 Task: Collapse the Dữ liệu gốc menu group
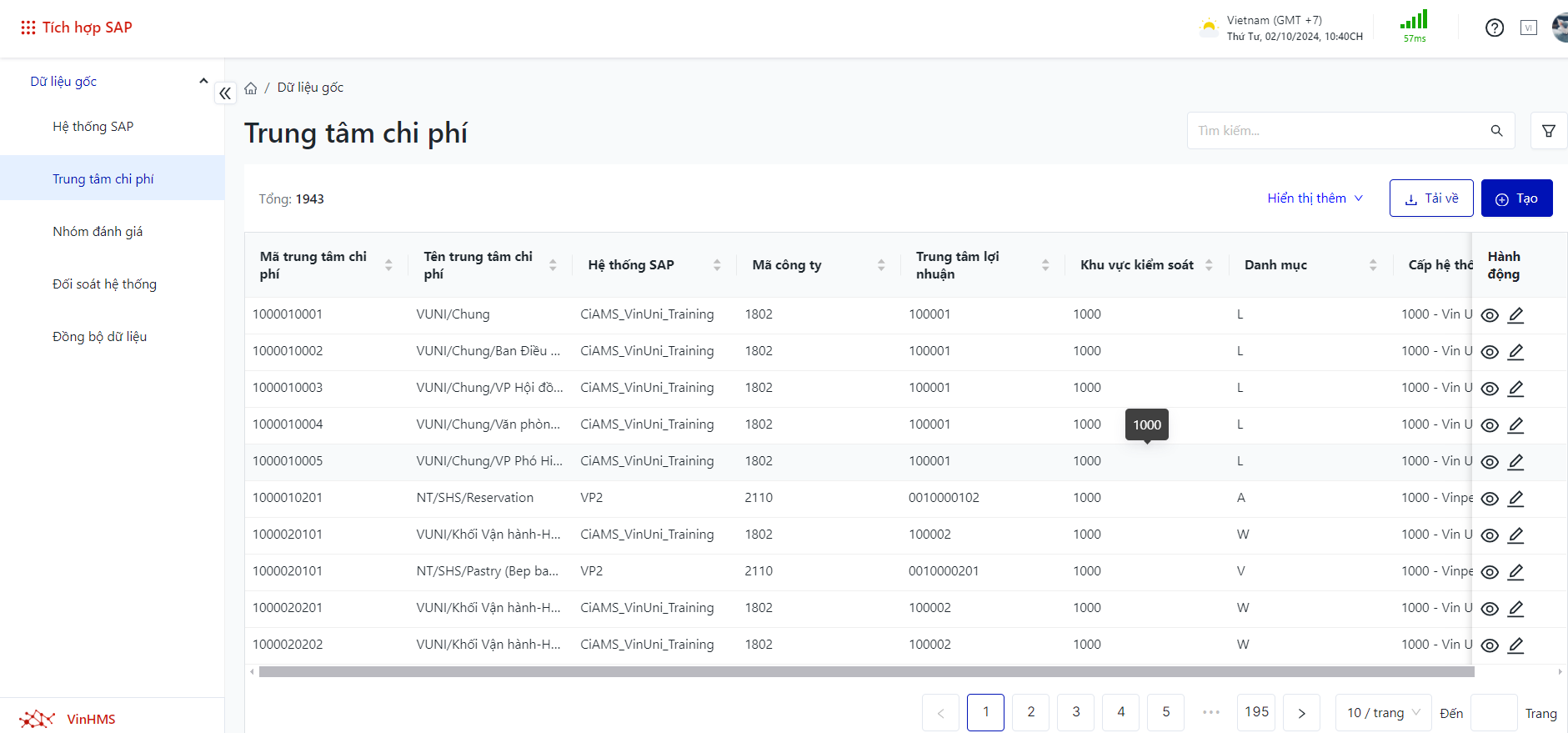pos(203,82)
